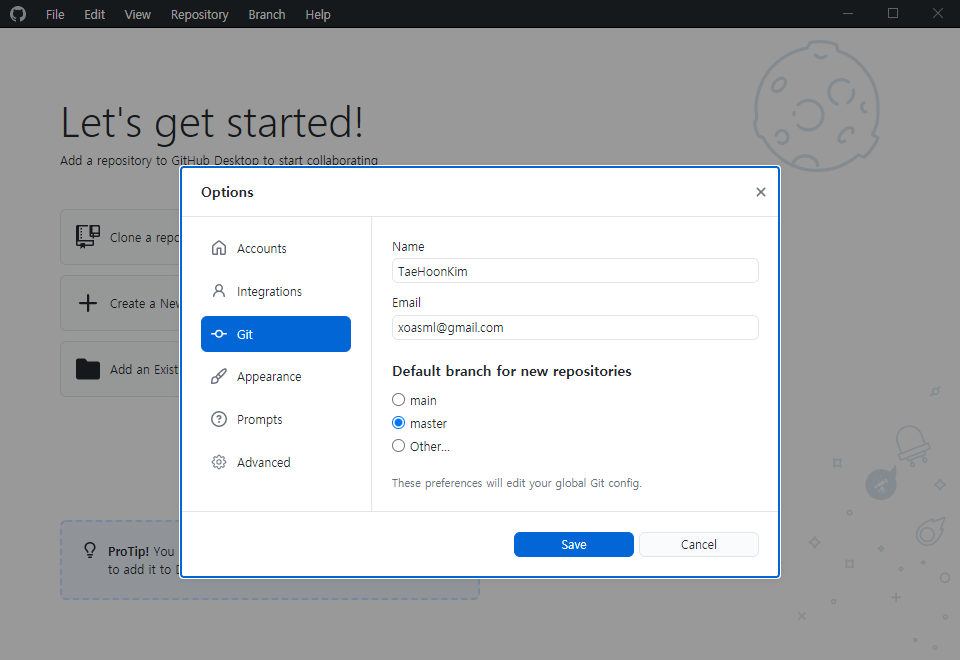Click the Add an Existing repository button

coord(120,369)
